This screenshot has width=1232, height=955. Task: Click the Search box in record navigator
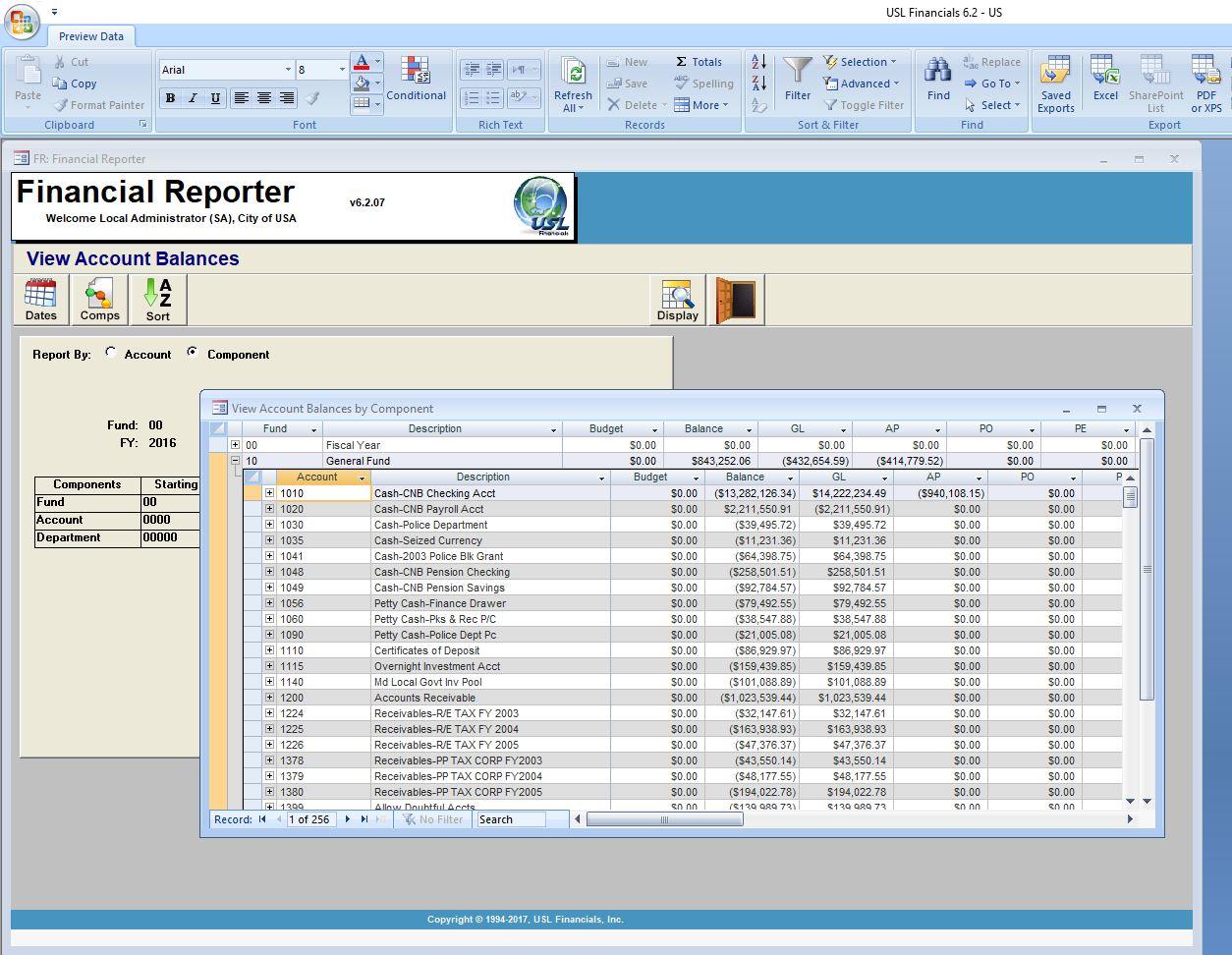(511, 819)
